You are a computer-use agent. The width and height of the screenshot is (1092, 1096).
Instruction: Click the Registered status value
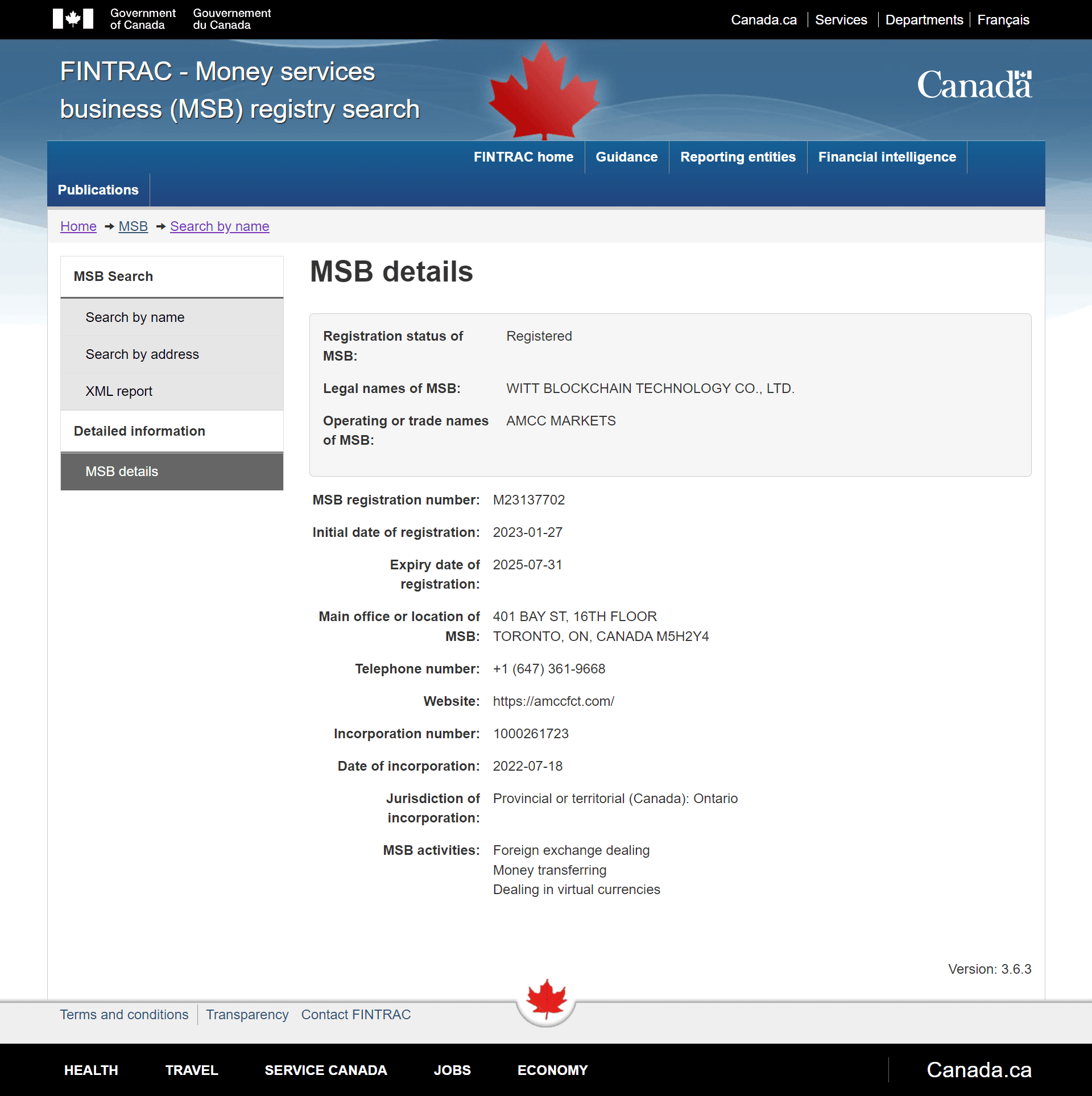539,336
